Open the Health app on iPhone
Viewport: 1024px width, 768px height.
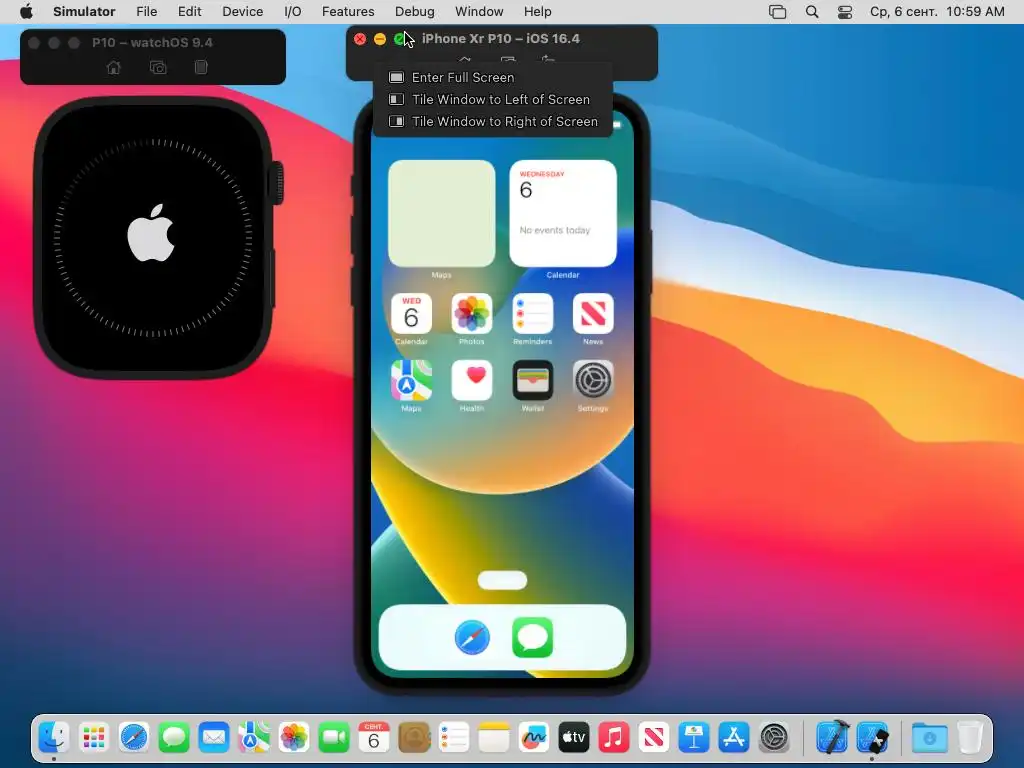point(472,380)
